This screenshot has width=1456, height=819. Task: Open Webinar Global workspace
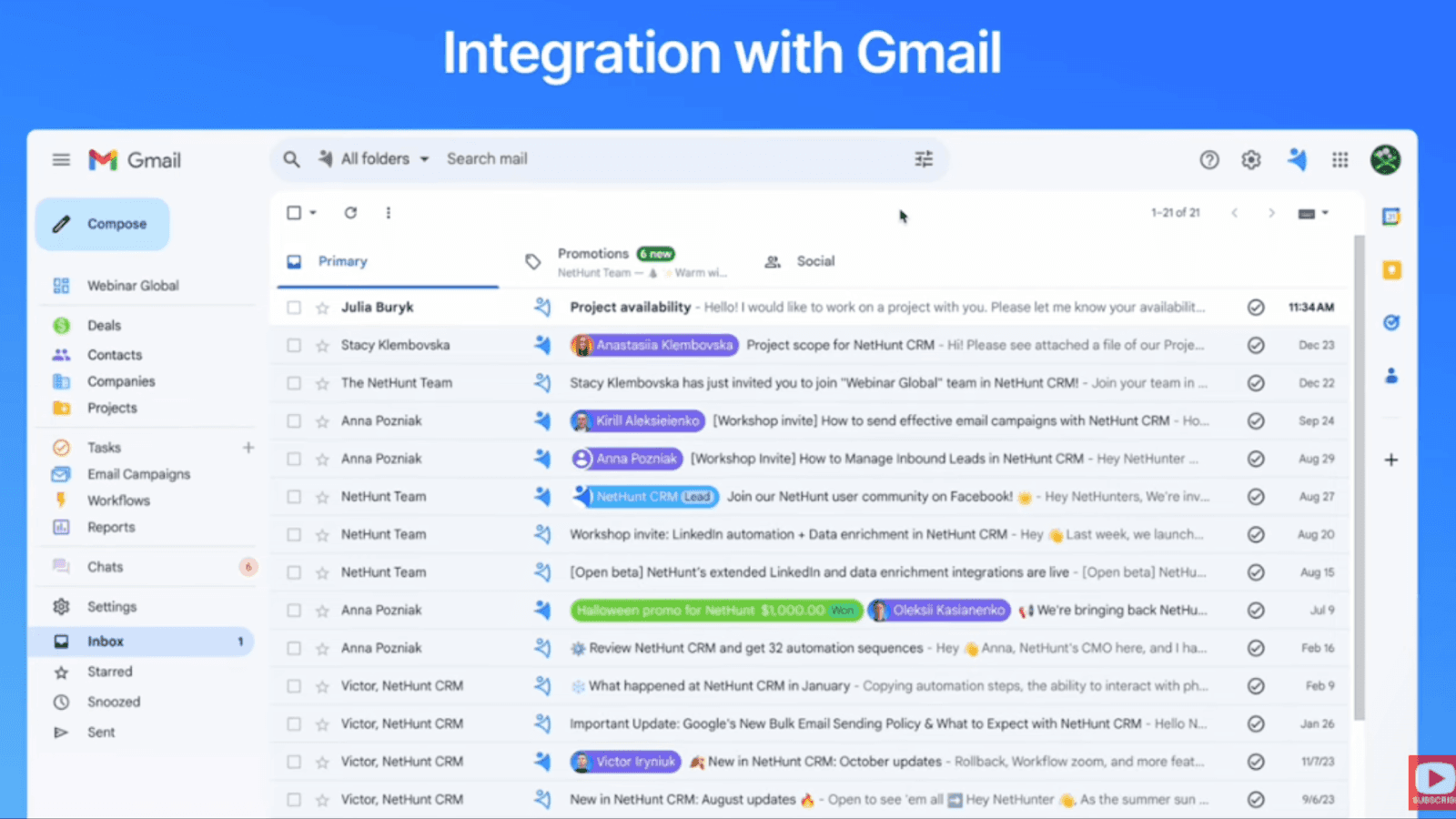(x=133, y=286)
